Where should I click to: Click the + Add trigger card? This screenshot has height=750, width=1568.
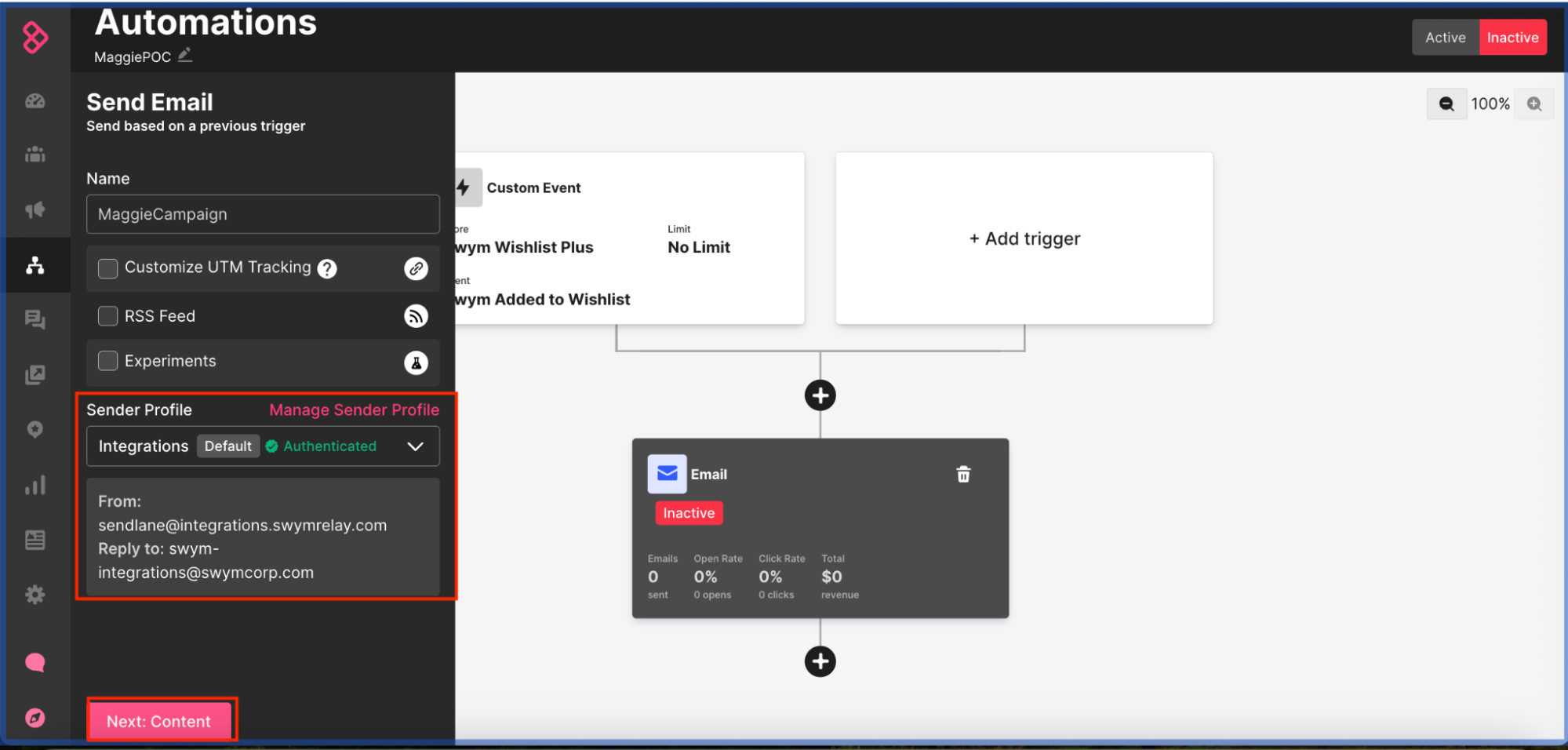click(1024, 238)
